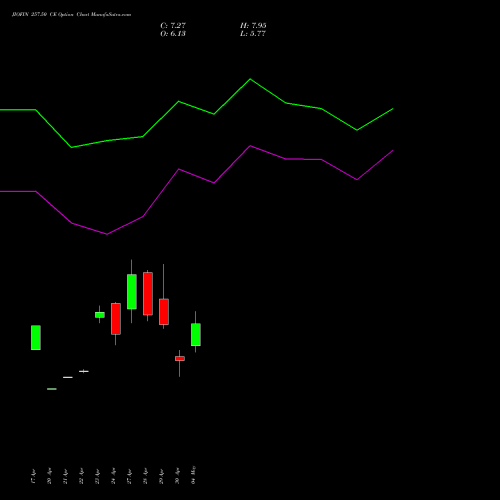Click the red candlestick above 29 Apr
The image size is (500, 500).
(164, 312)
